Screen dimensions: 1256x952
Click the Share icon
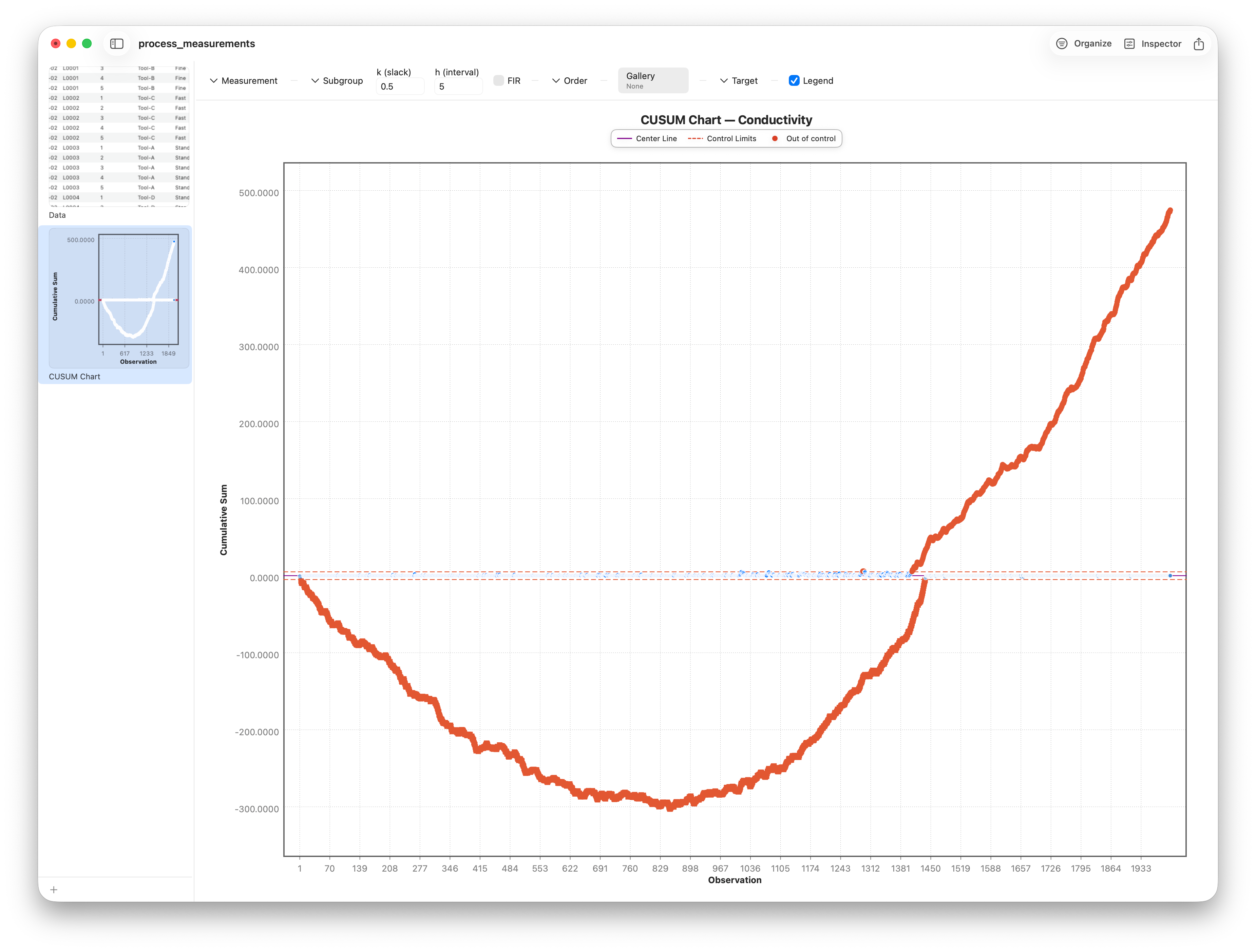pyautogui.click(x=1198, y=44)
